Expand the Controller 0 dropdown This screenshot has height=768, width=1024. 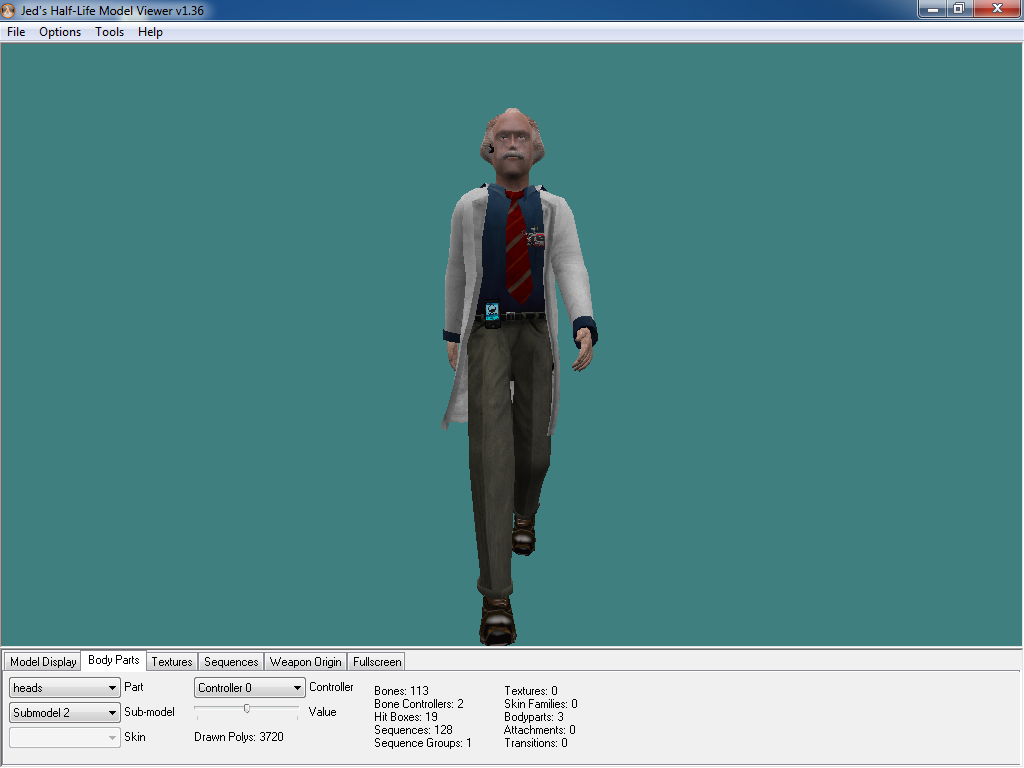tap(249, 687)
